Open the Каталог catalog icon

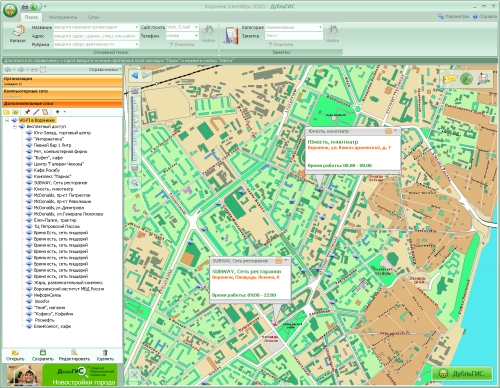coord(18,34)
